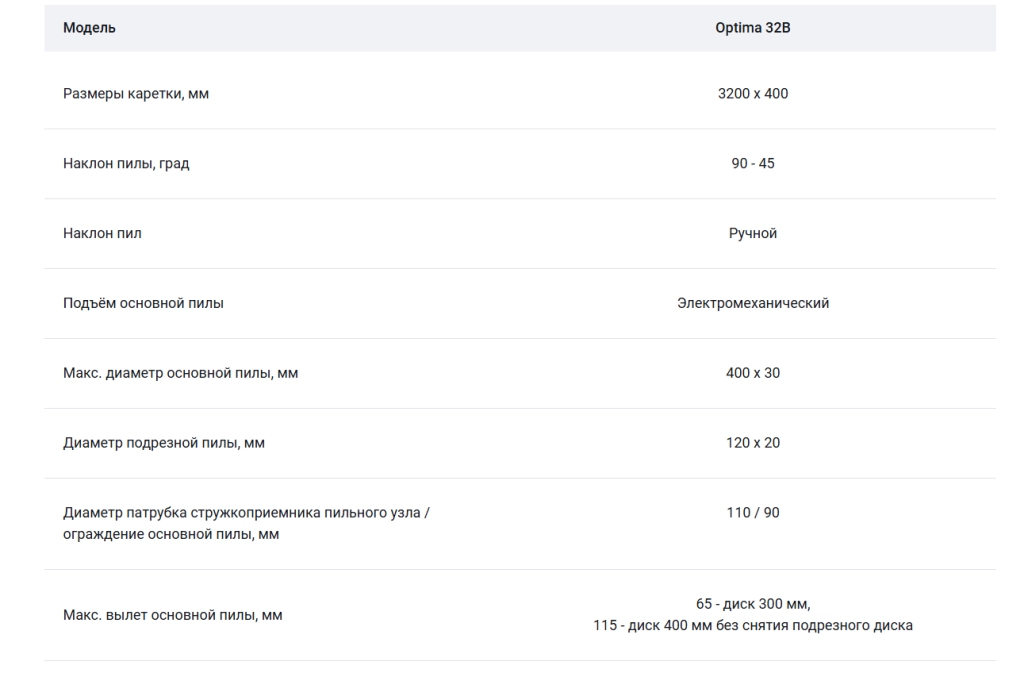Click "Диаметр подрезной пилы, мм" label
1024x673 pixels.
tap(164, 443)
